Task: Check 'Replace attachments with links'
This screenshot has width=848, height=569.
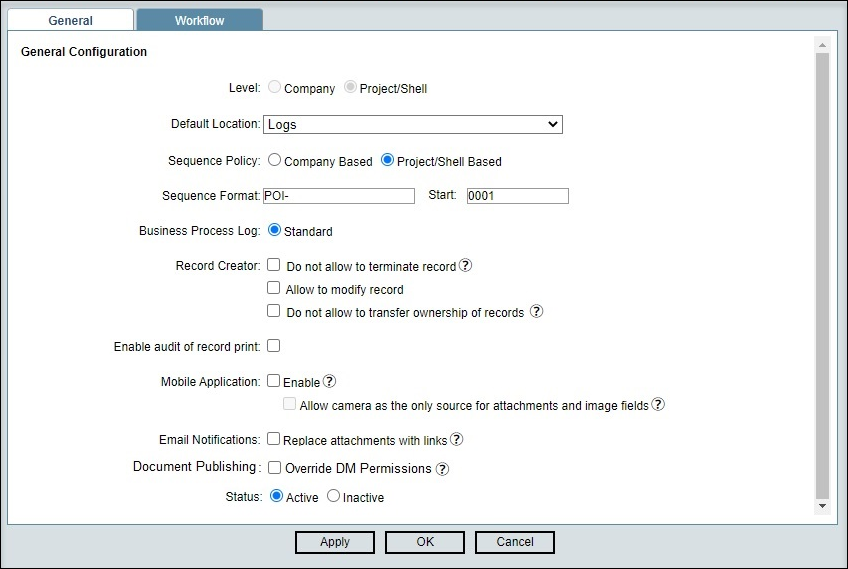Action: (274, 439)
